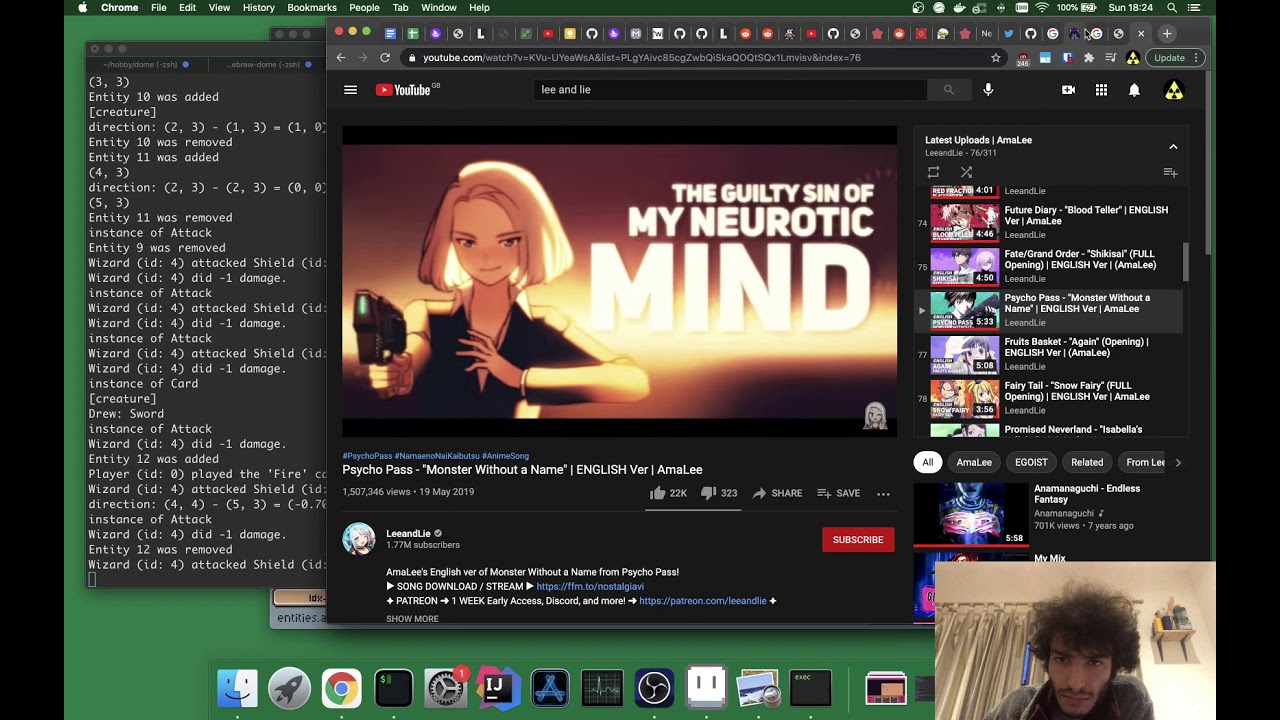Viewport: 1280px width, 720px height.
Task: Open Activity Monitor from the Dock
Action: tap(602, 688)
